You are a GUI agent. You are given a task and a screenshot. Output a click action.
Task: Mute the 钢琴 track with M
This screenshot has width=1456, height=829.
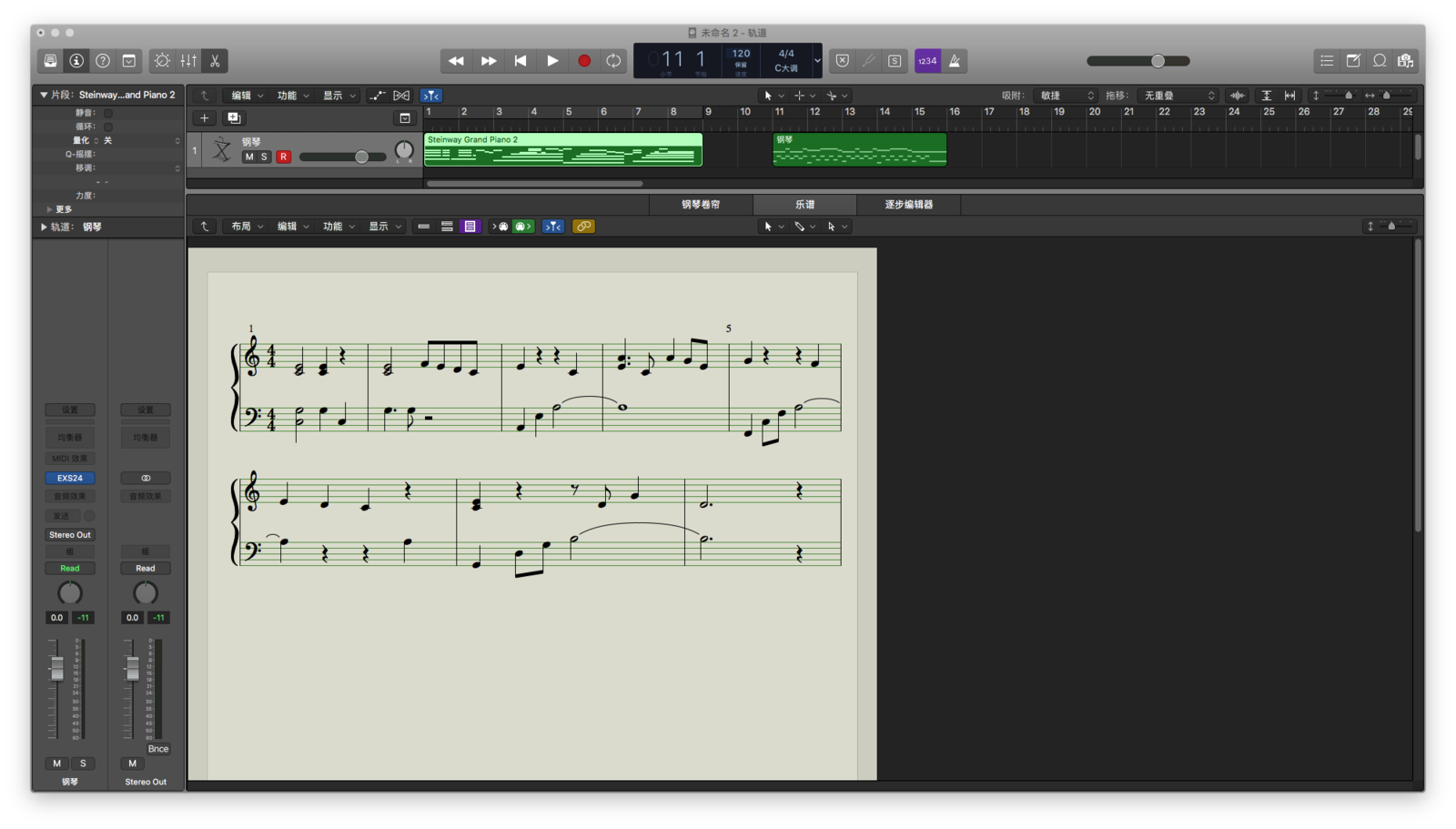(x=249, y=157)
